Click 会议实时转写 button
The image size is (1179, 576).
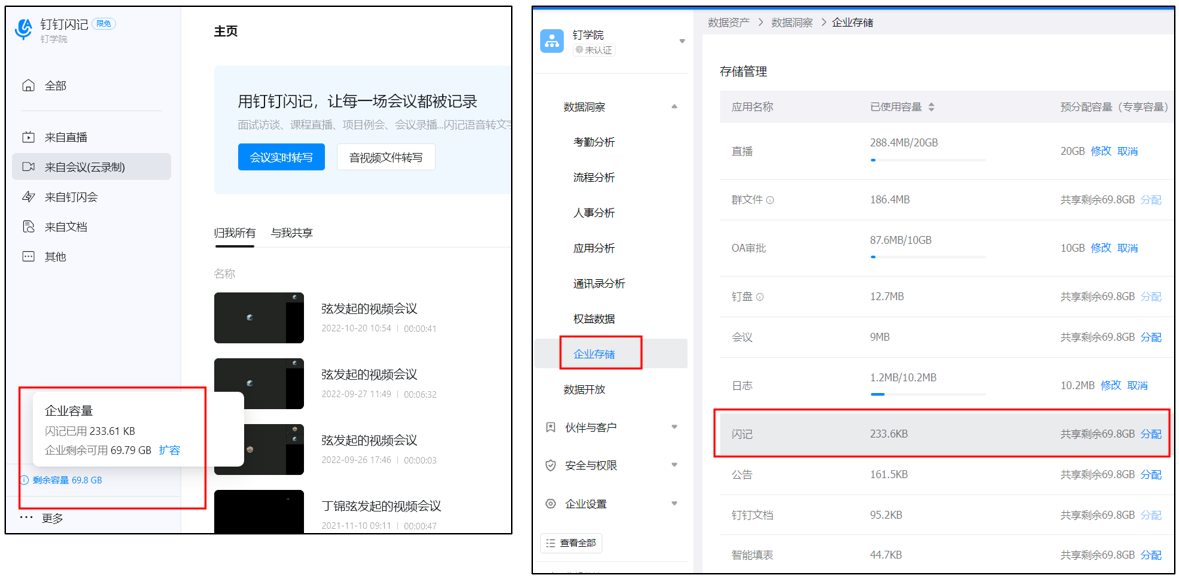click(x=281, y=157)
